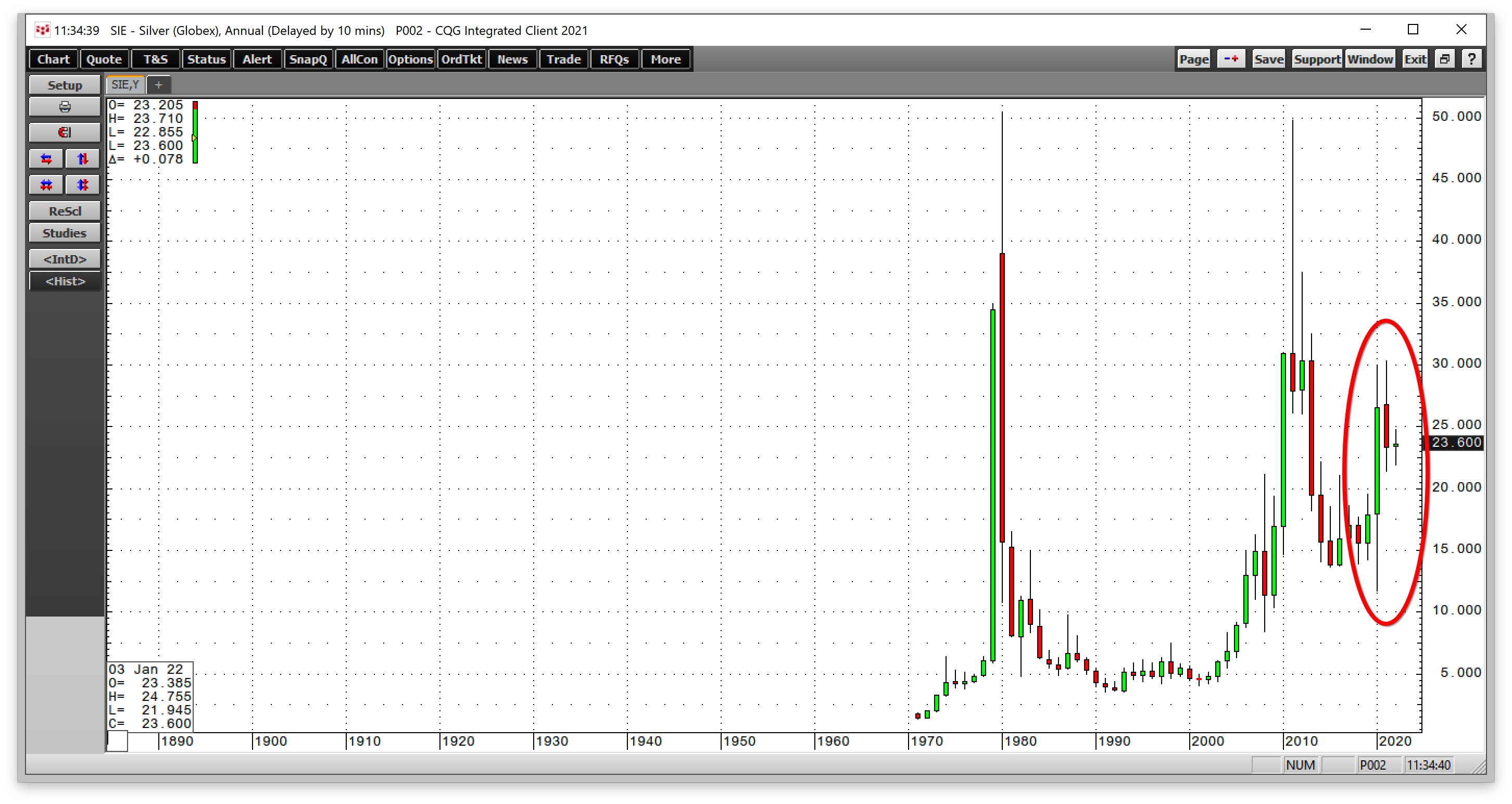Select the SIE,Y chart tab
The height and width of the screenshot is (804, 1512).
[124, 84]
